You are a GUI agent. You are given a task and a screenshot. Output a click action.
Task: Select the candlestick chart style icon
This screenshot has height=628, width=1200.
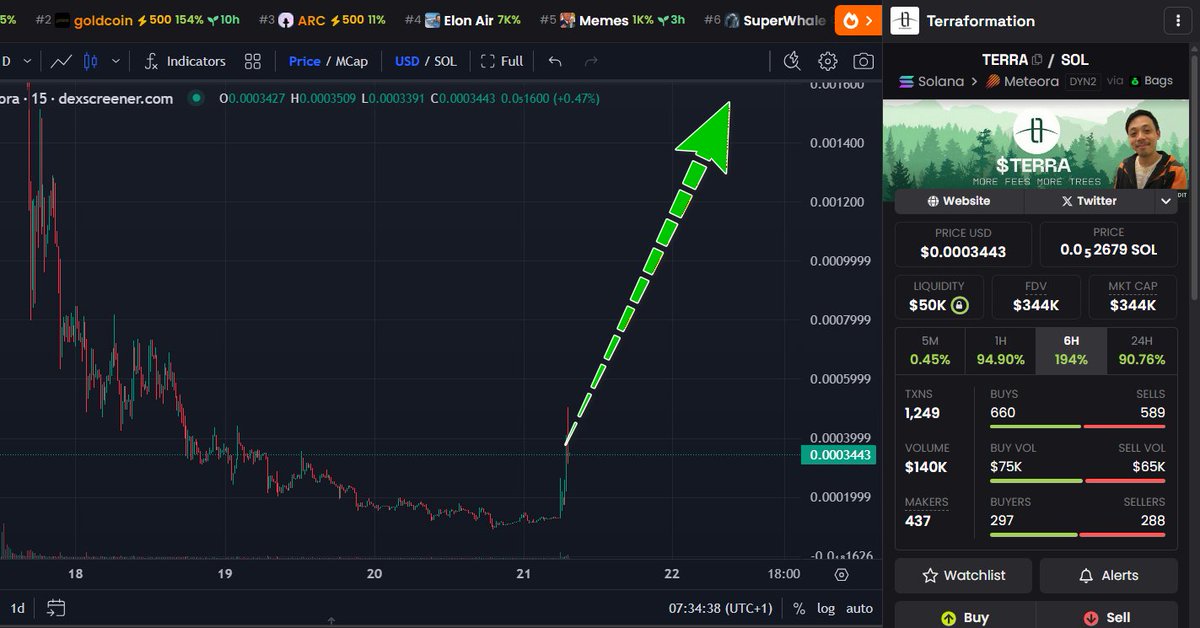pyautogui.click(x=91, y=61)
